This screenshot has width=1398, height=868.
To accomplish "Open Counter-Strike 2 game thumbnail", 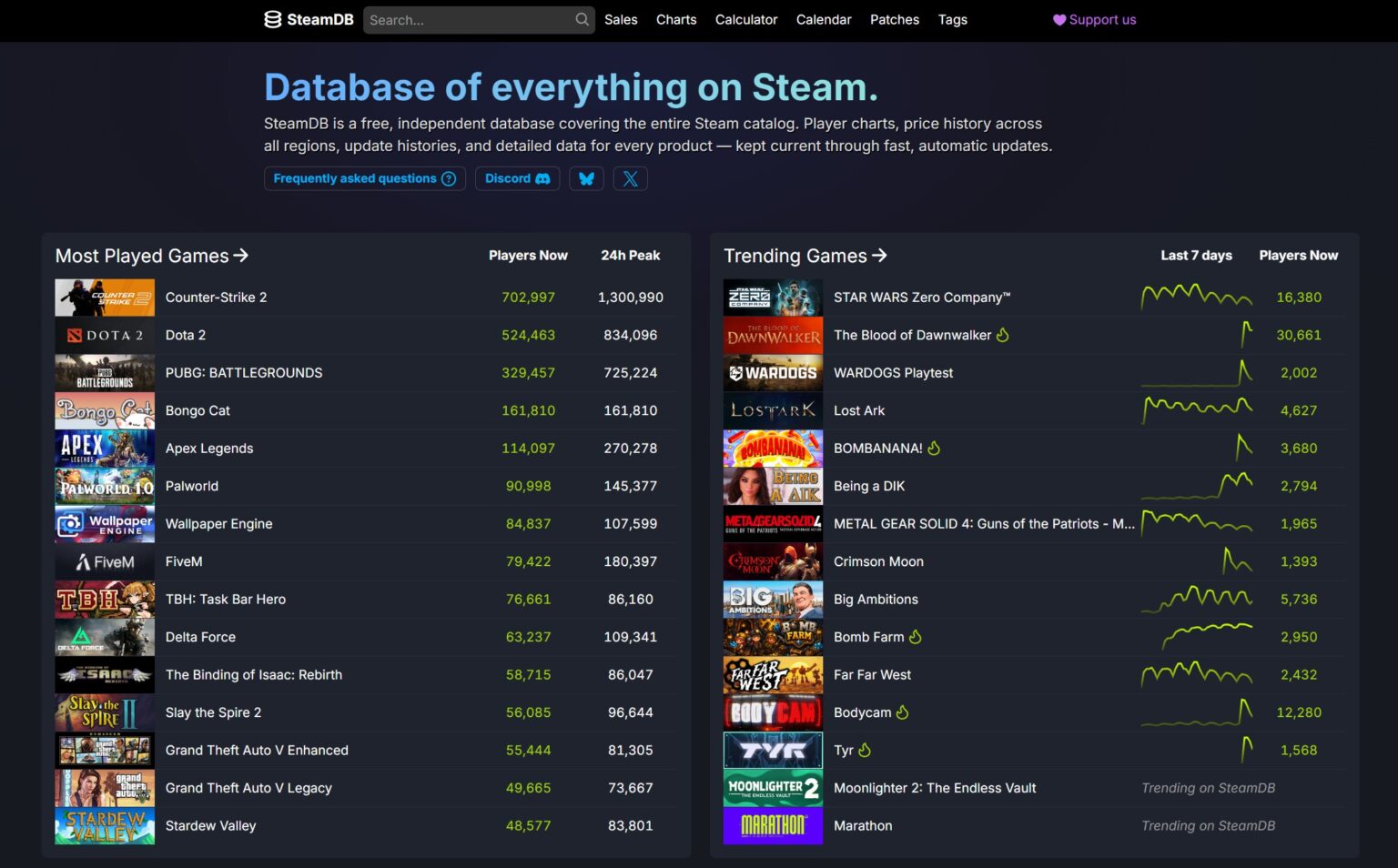I will pos(105,298).
